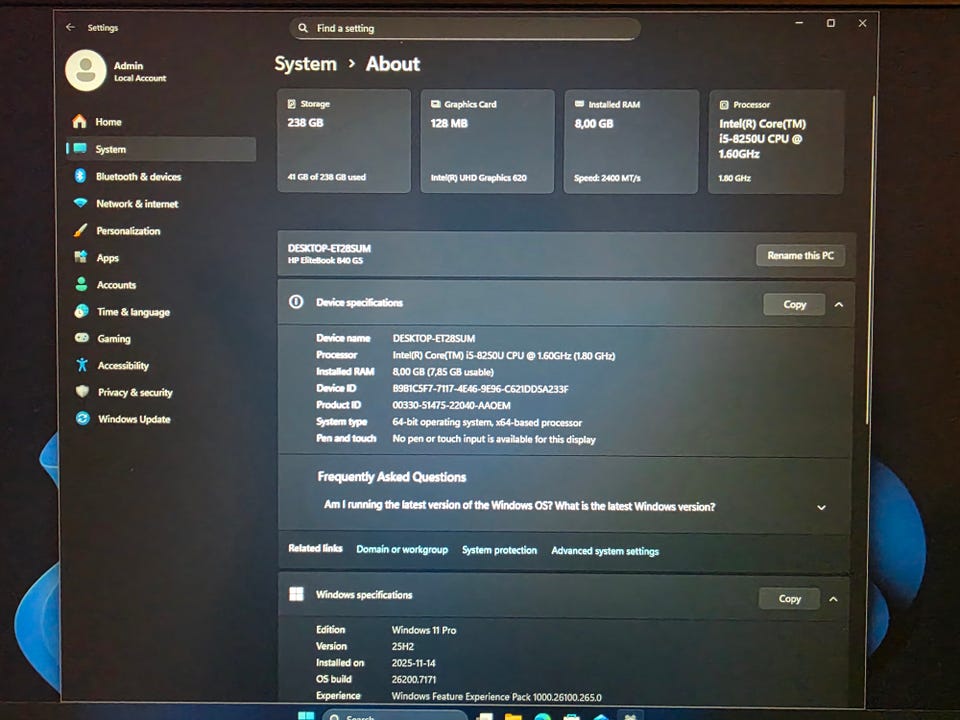
Task: Click the No pen or touch input text
Action: tap(493, 440)
